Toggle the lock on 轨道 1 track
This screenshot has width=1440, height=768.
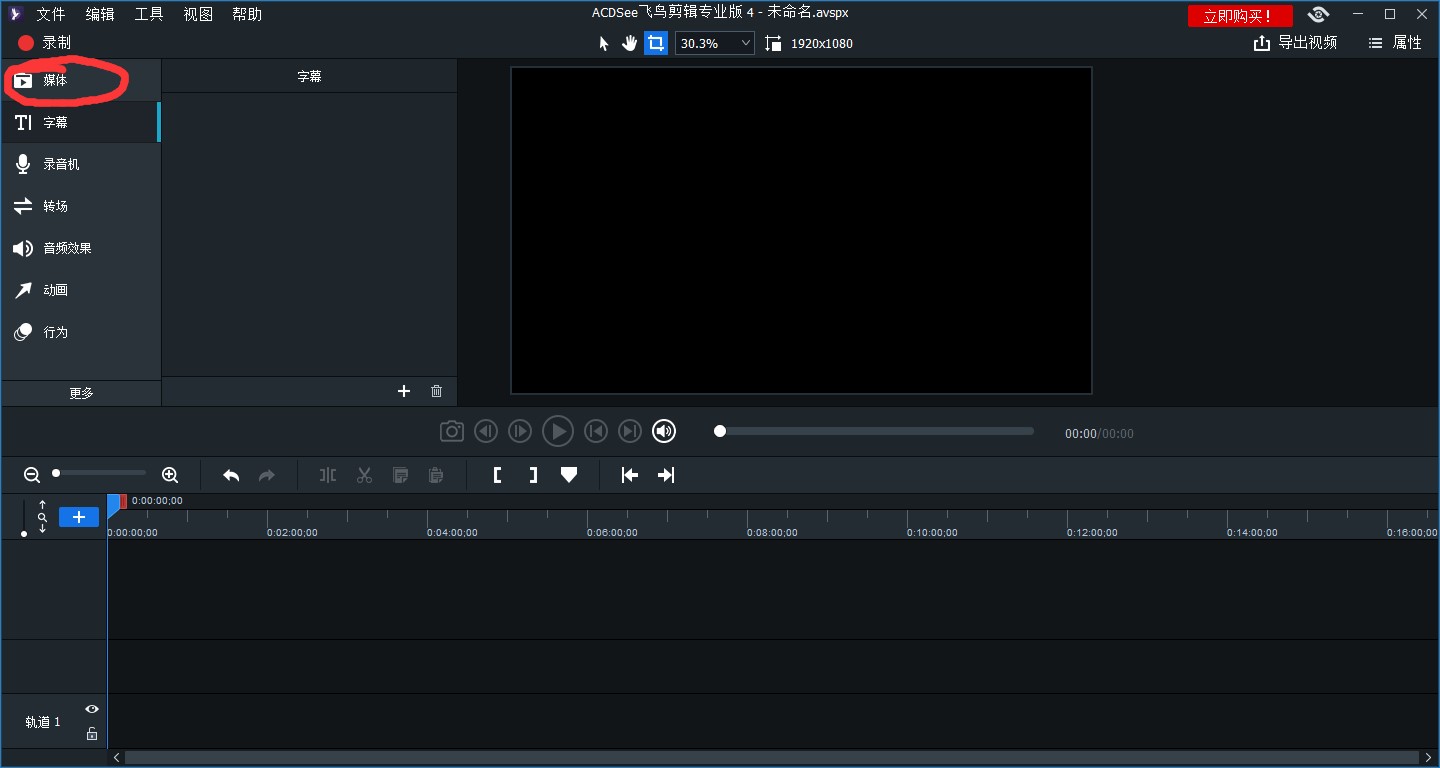(92, 734)
